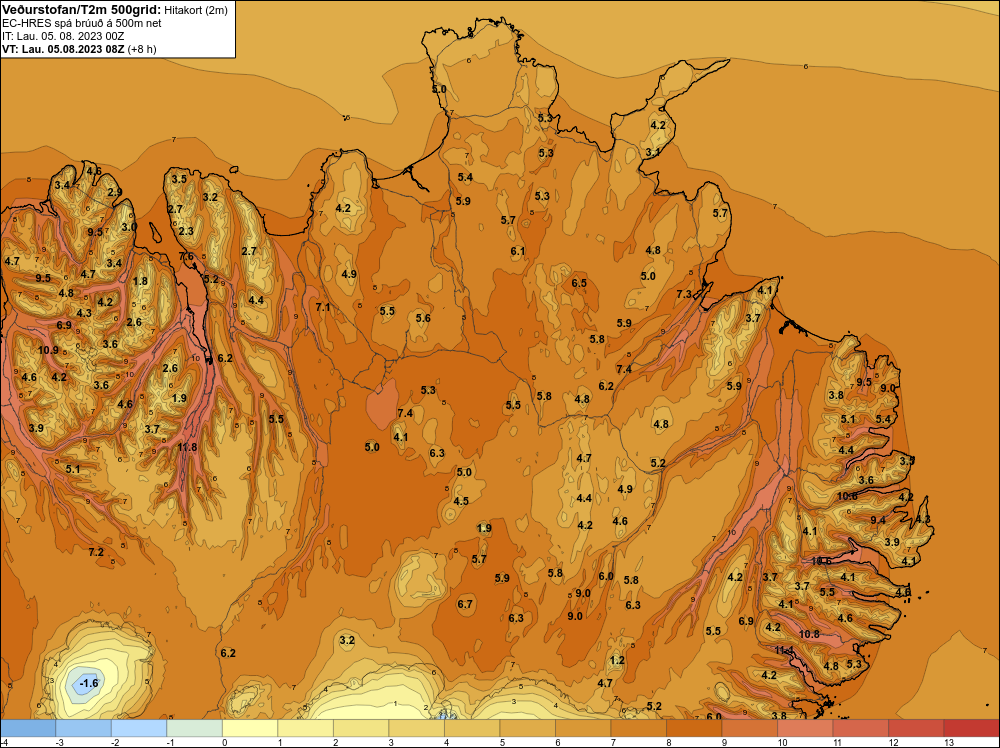Select the 5.6 temperature label
This screenshot has height=748, width=1000.
423,318
